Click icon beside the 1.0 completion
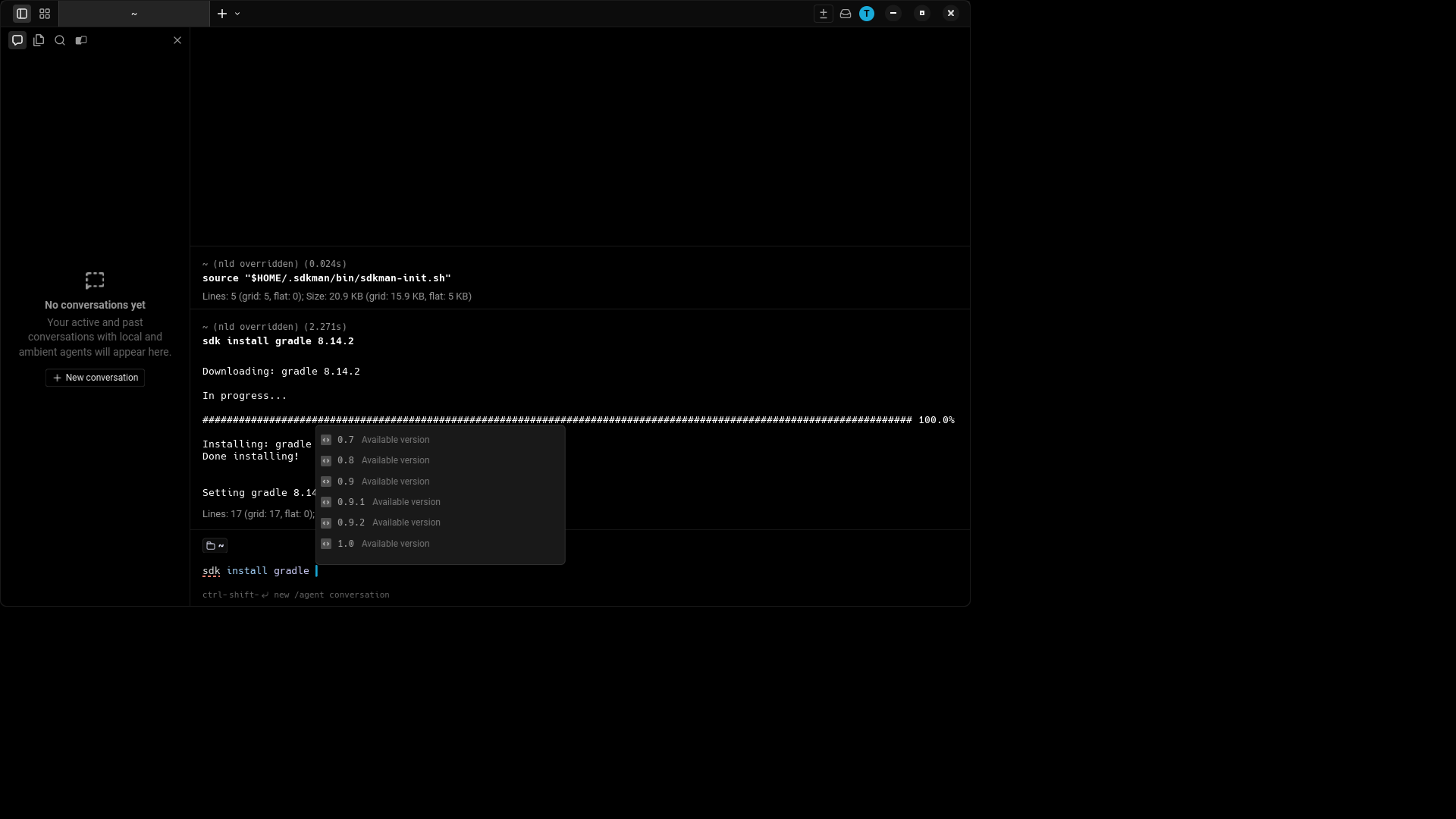Image resolution: width=1456 pixels, height=819 pixels. pyautogui.click(x=326, y=544)
